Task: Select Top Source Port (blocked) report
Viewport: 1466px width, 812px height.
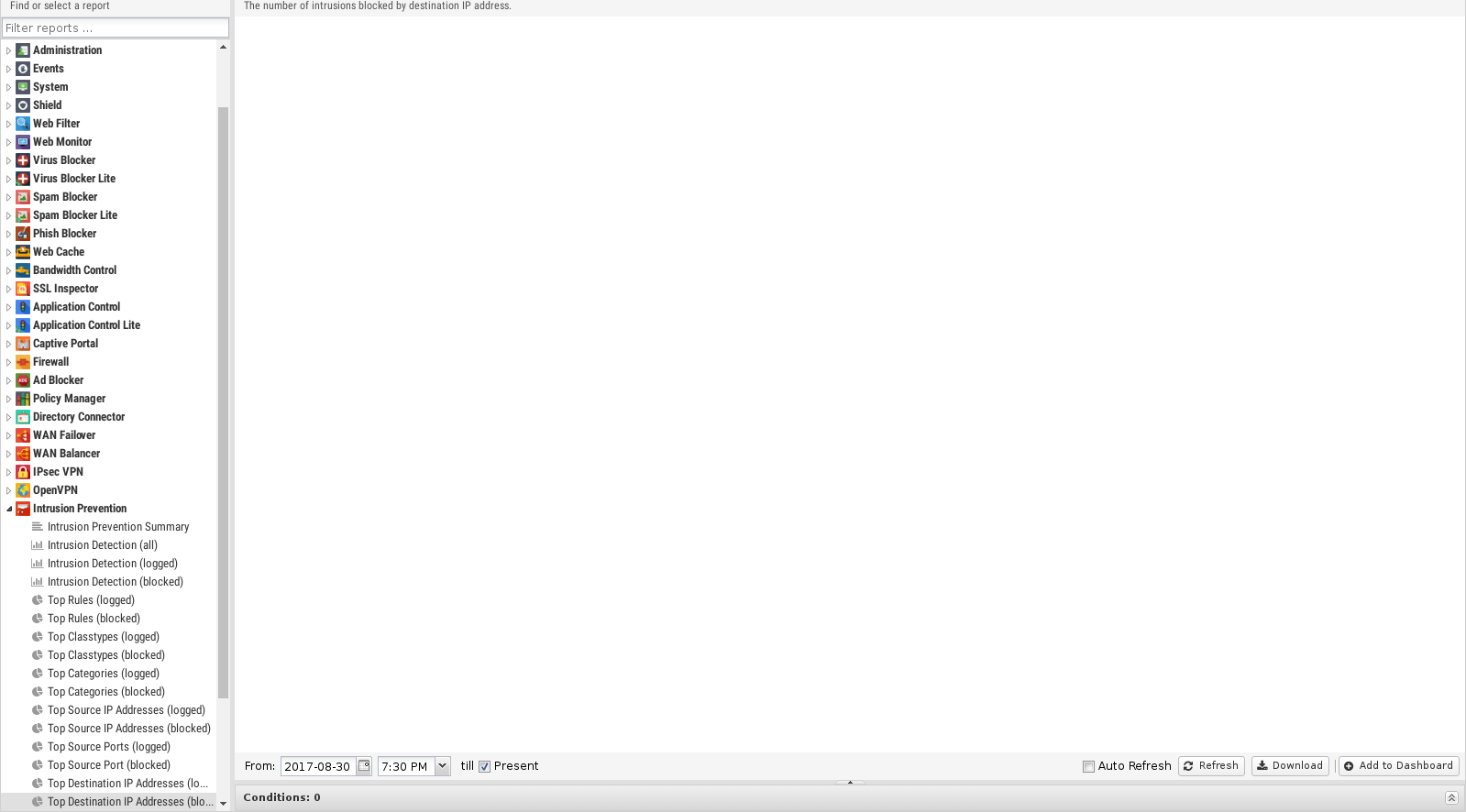Action: pos(109,765)
